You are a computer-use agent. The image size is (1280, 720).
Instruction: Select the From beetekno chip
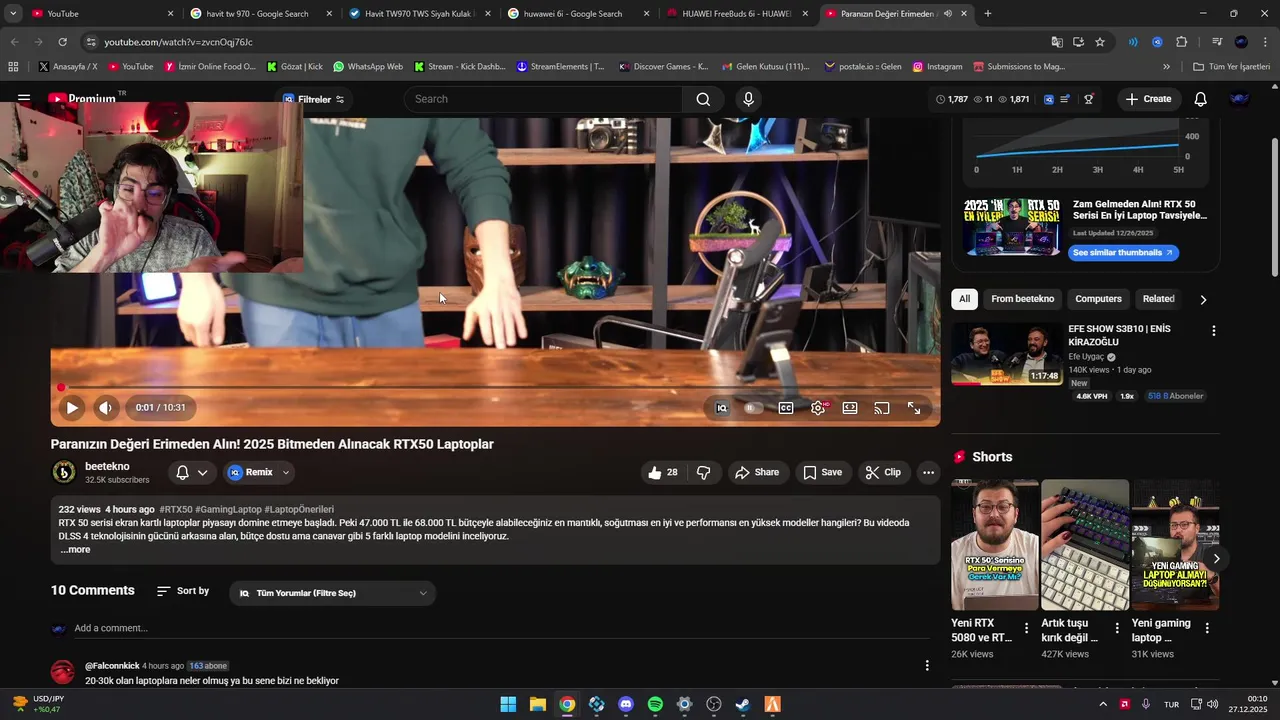click(x=1022, y=299)
